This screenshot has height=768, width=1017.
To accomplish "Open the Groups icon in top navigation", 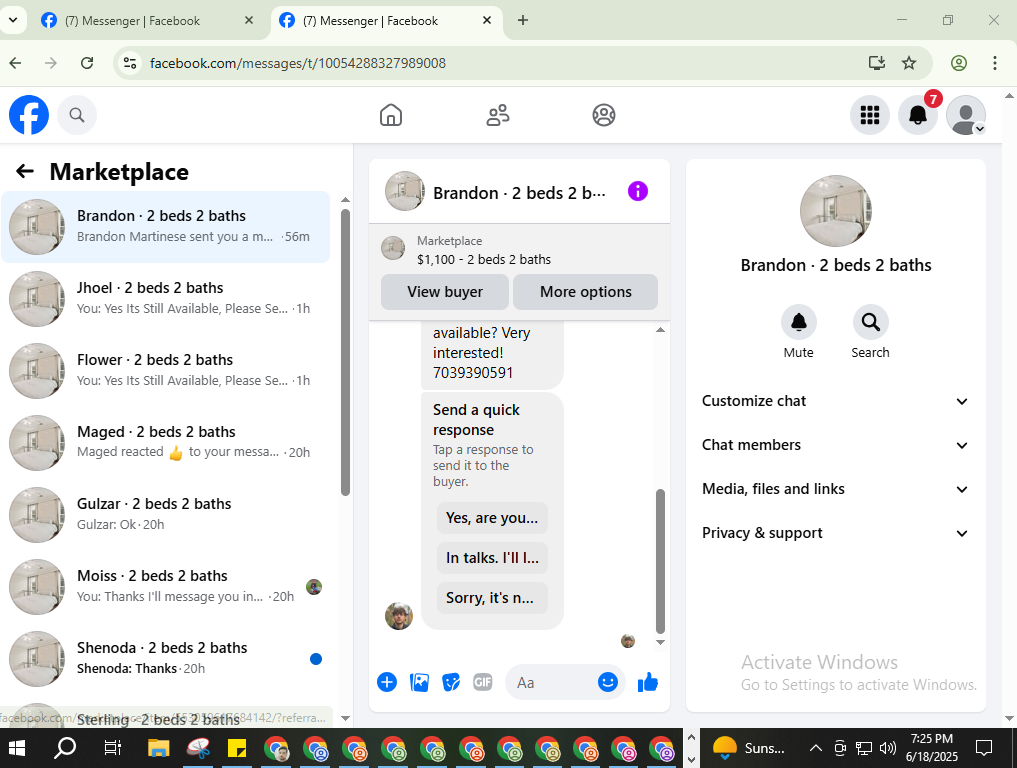I will [x=604, y=115].
